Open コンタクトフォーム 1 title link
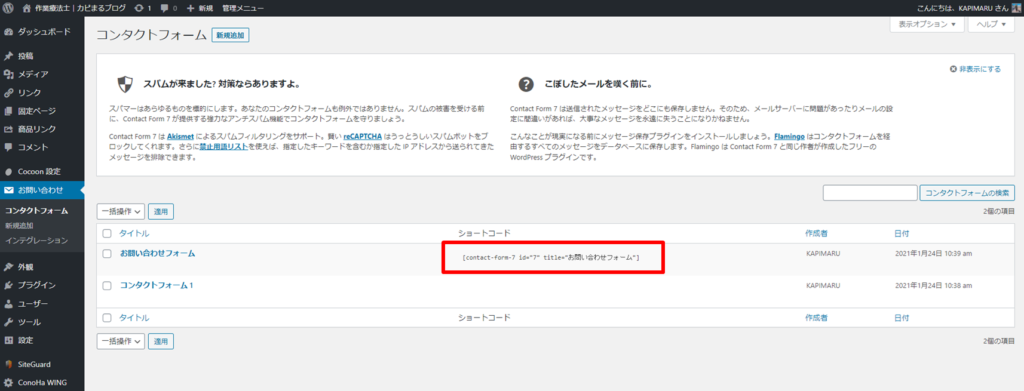The height and width of the screenshot is (391, 1024). point(156,285)
